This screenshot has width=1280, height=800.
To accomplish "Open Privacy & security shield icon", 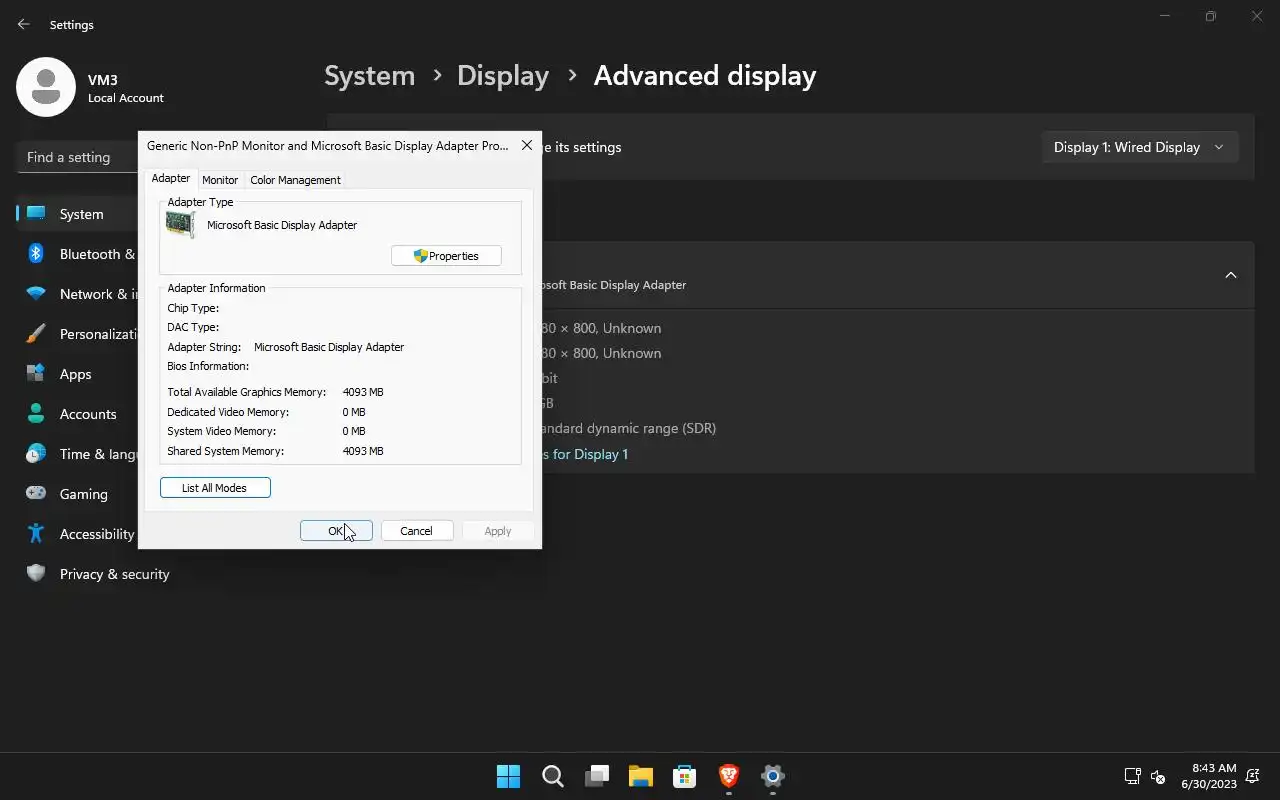I will [x=36, y=574].
